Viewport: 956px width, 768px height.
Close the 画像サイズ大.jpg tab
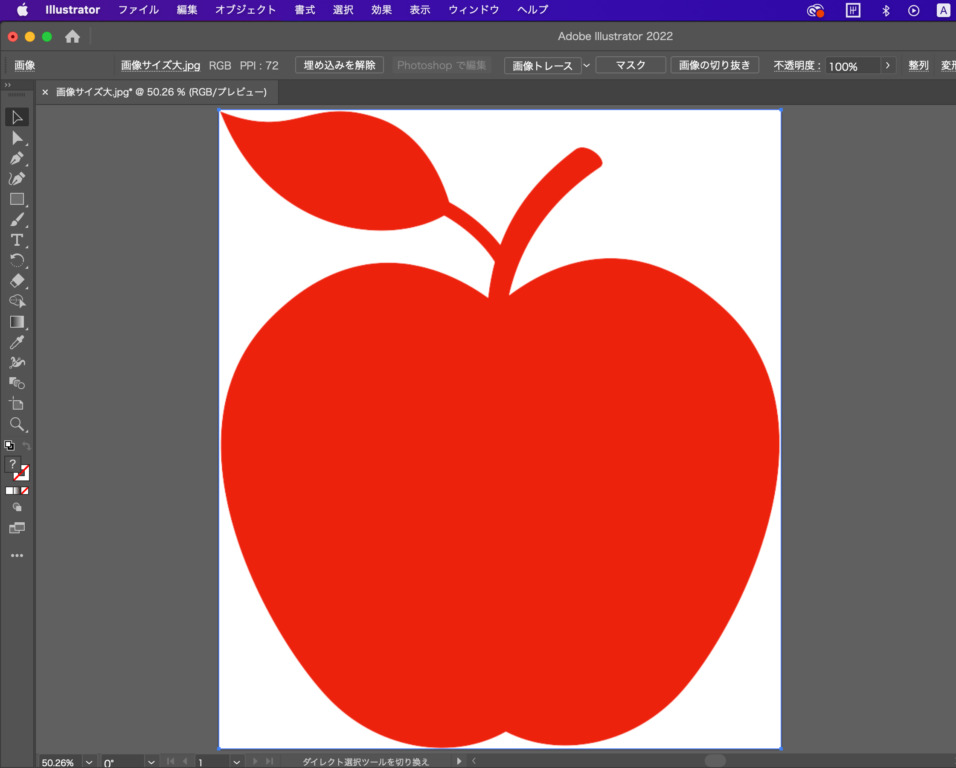(x=45, y=92)
